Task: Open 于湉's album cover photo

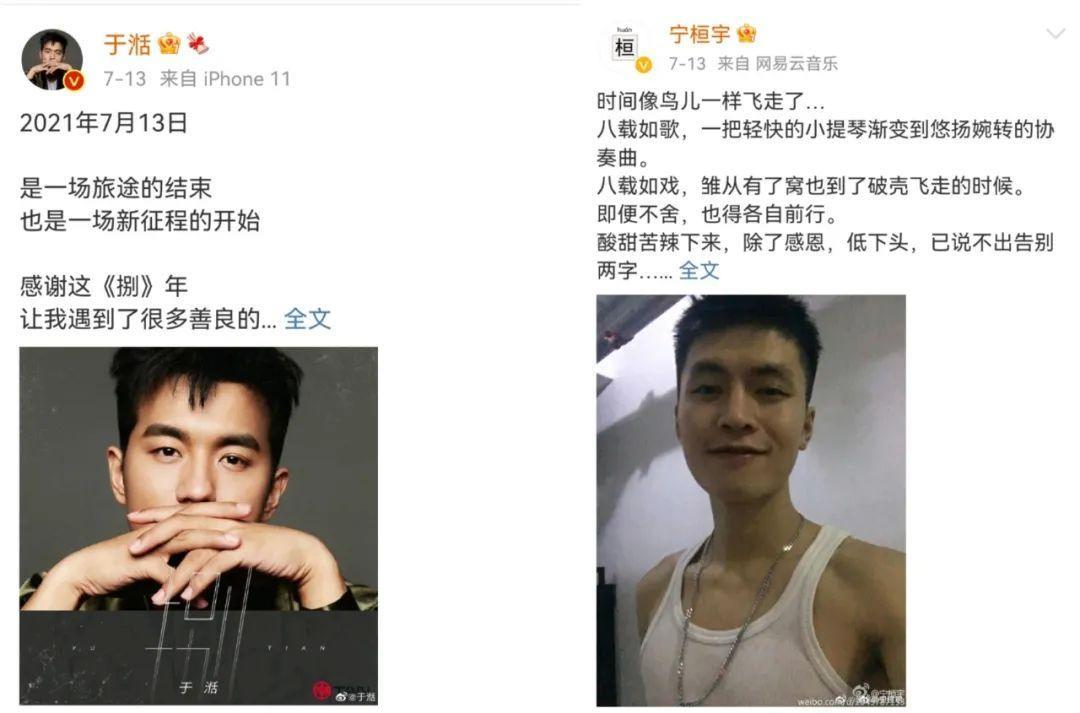Action: click(198, 526)
